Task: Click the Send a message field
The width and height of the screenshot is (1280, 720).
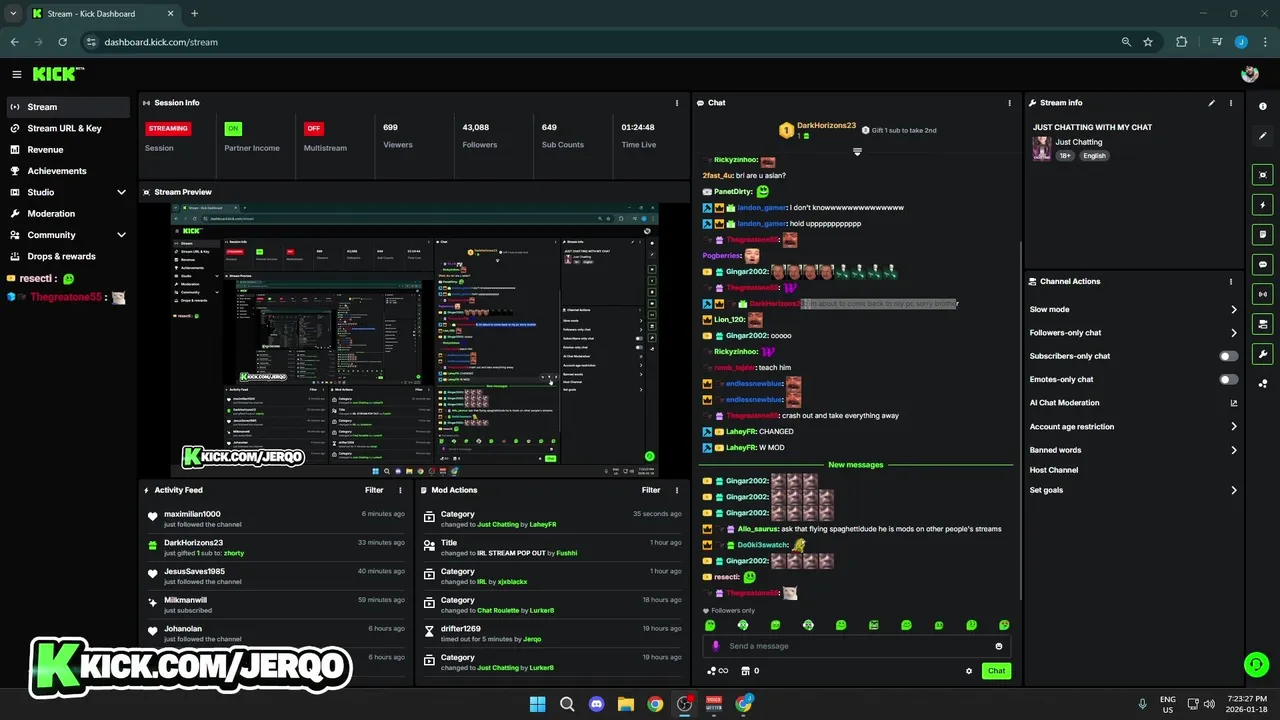Action: pos(857,646)
